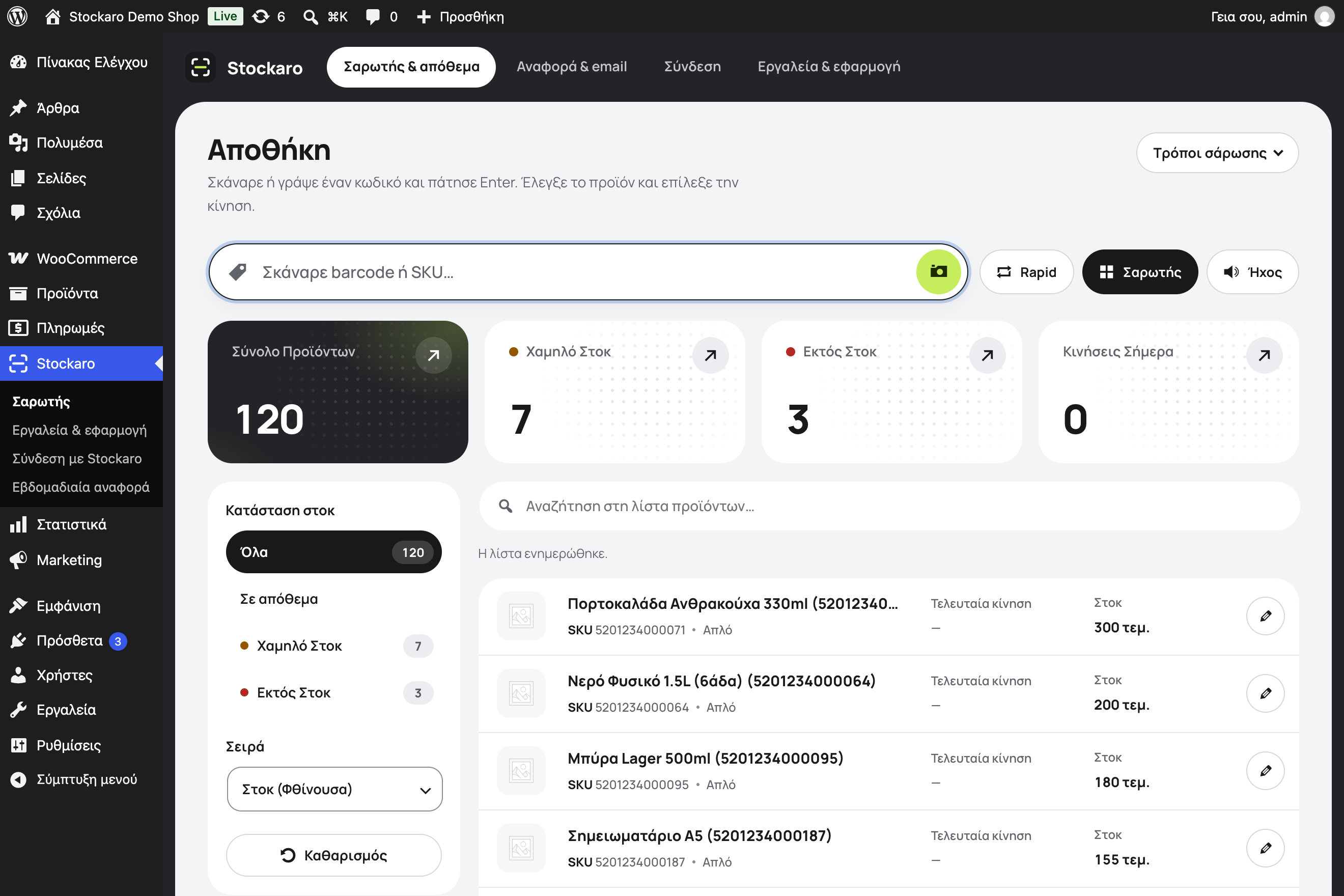This screenshot has height=896, width=1344.
Task: Click the Προσθήκη plus button in admin bar
Action: pyautogui.click(x=460, y=17)
